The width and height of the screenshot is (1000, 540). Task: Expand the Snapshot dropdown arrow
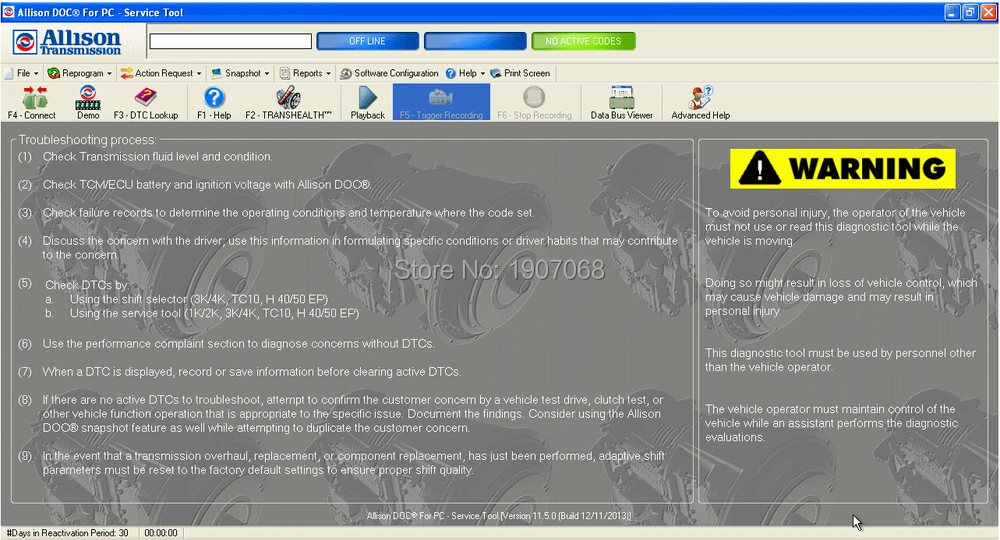pyautogui.click(x=267, y=74)
